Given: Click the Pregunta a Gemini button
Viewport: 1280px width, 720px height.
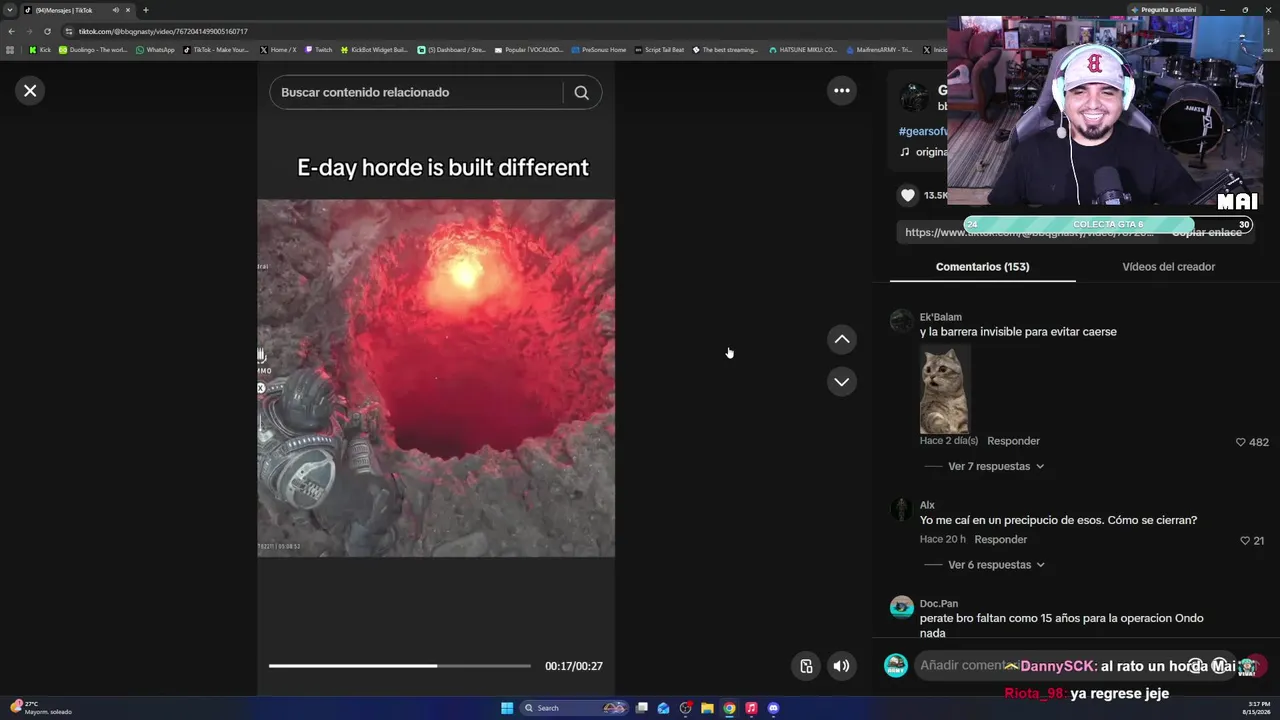Looking at the screenshot, I should [1163, 10].
